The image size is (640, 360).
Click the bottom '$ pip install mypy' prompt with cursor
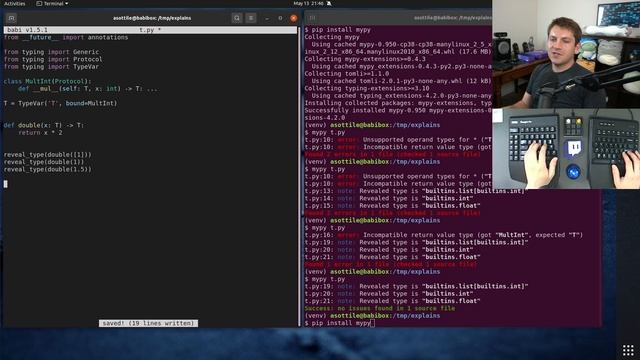click(x=340, y=323)
